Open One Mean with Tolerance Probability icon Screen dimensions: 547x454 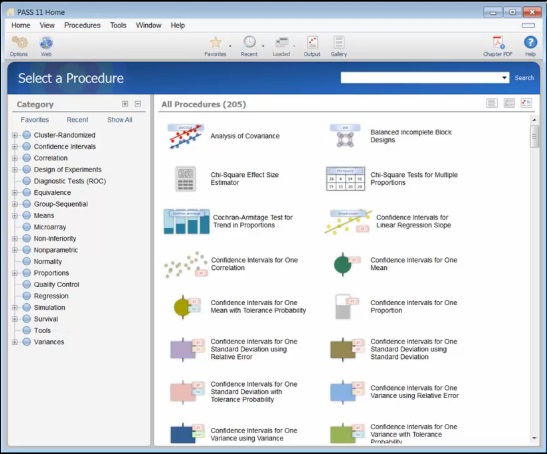(x=187, y=307)
